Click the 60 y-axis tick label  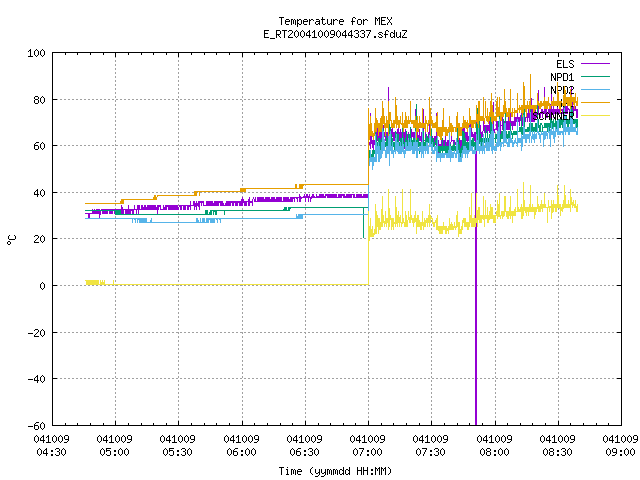(x=40, y=146)
